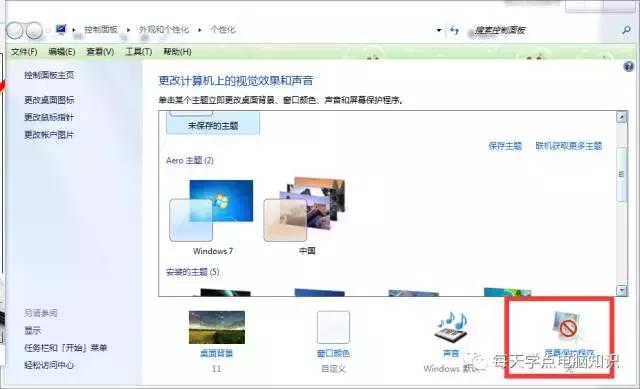Open 轻松访问中心 link
Image resolution: width=640 pixels, height=389 pixels.
pos(49,365)
